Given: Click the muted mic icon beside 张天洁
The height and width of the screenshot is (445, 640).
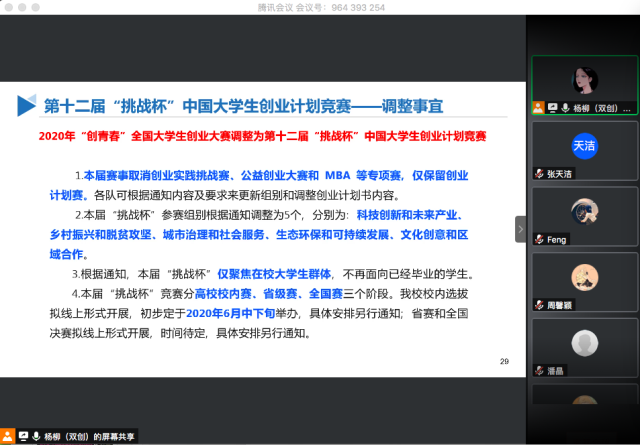Looking at the screenshot, I should 538,173.
